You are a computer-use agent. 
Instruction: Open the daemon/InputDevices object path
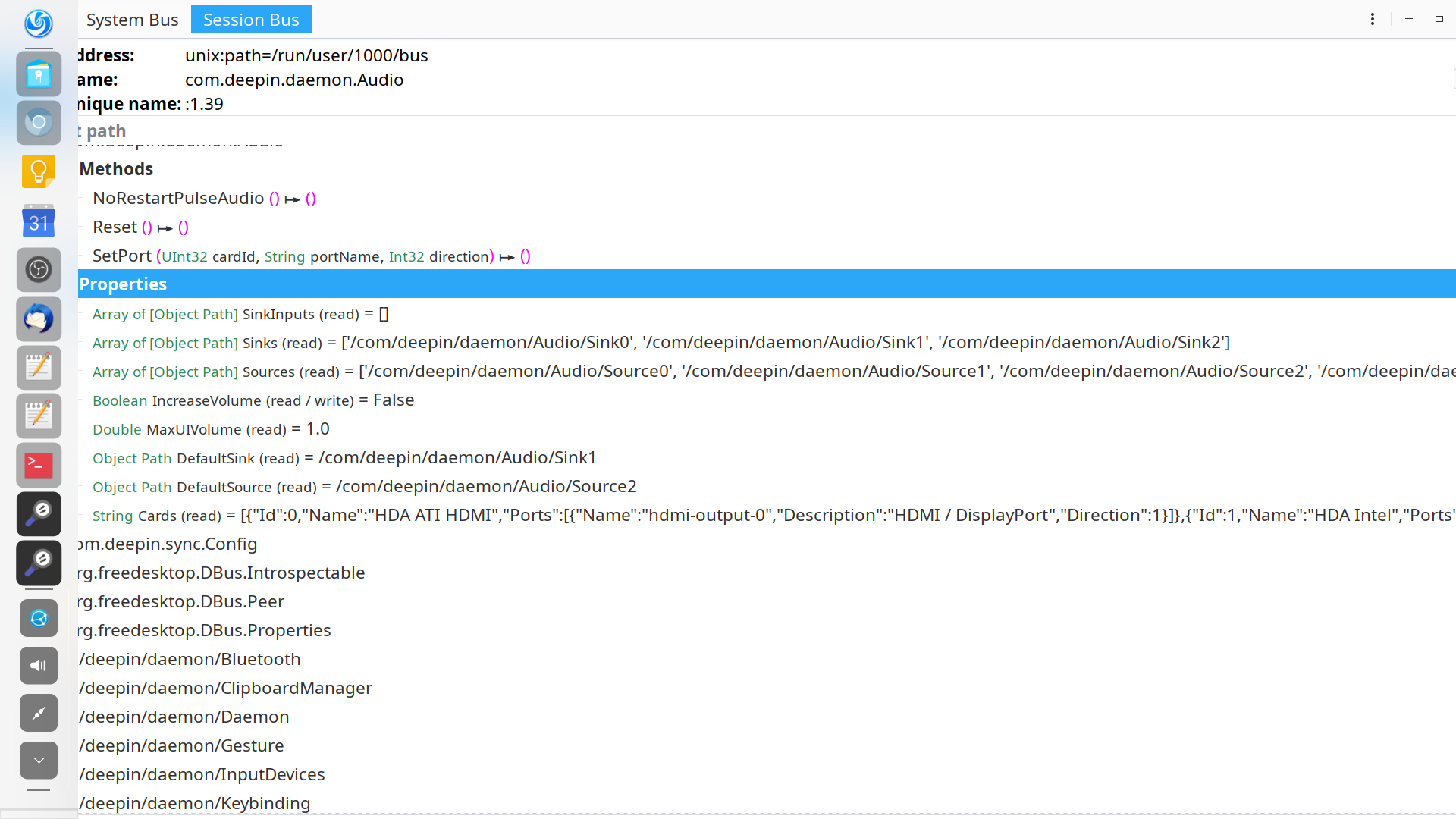(202, 774)
